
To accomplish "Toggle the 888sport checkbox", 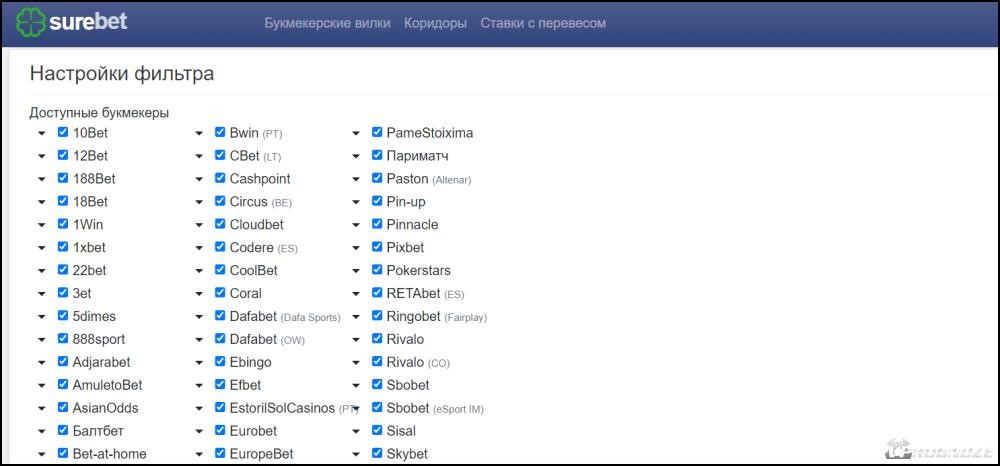I will coord(62,339).
